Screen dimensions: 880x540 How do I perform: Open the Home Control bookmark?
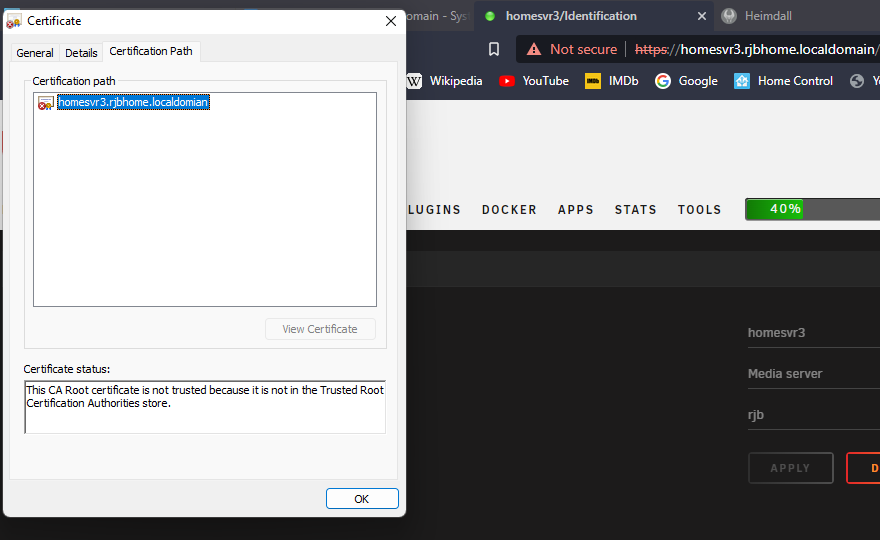(783, 81)
